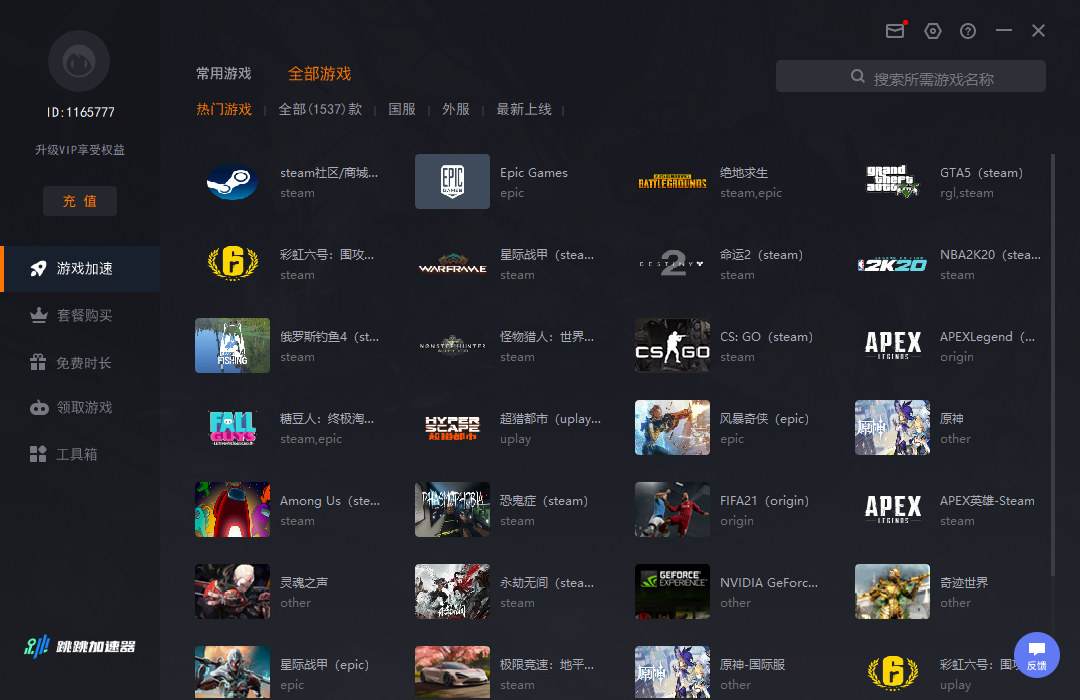The image size is (1080, 700).
Task: Select the 奇迹世界 thumbnail
Action: pyautogui.click(x=893, y=591)
